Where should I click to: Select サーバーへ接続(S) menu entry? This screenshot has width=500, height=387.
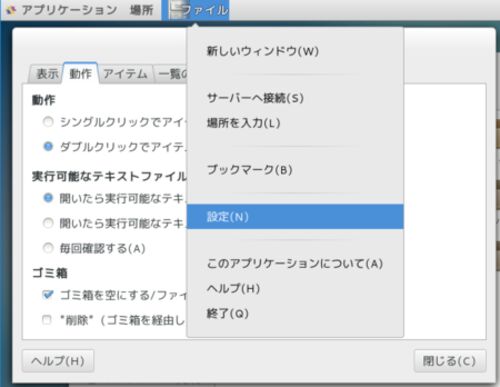[x=295, y=98]
